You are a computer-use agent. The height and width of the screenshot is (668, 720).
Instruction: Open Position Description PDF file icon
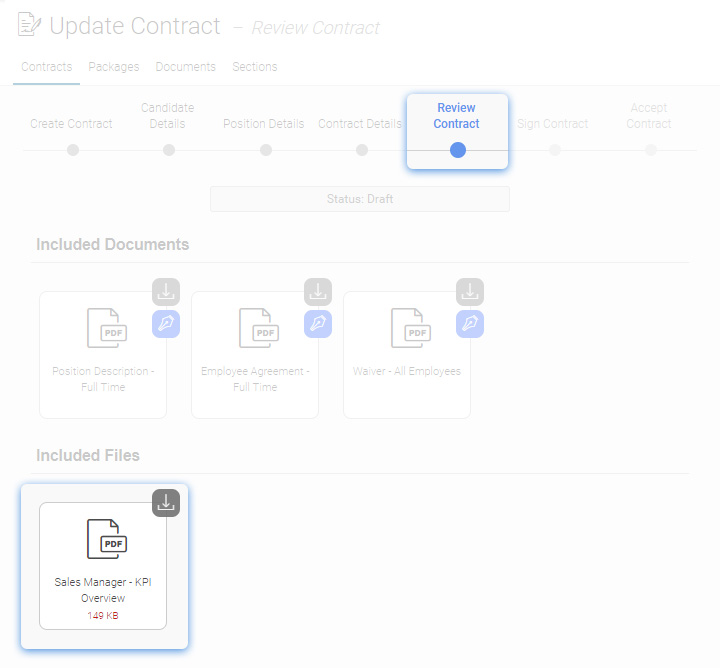coord(107,328)
